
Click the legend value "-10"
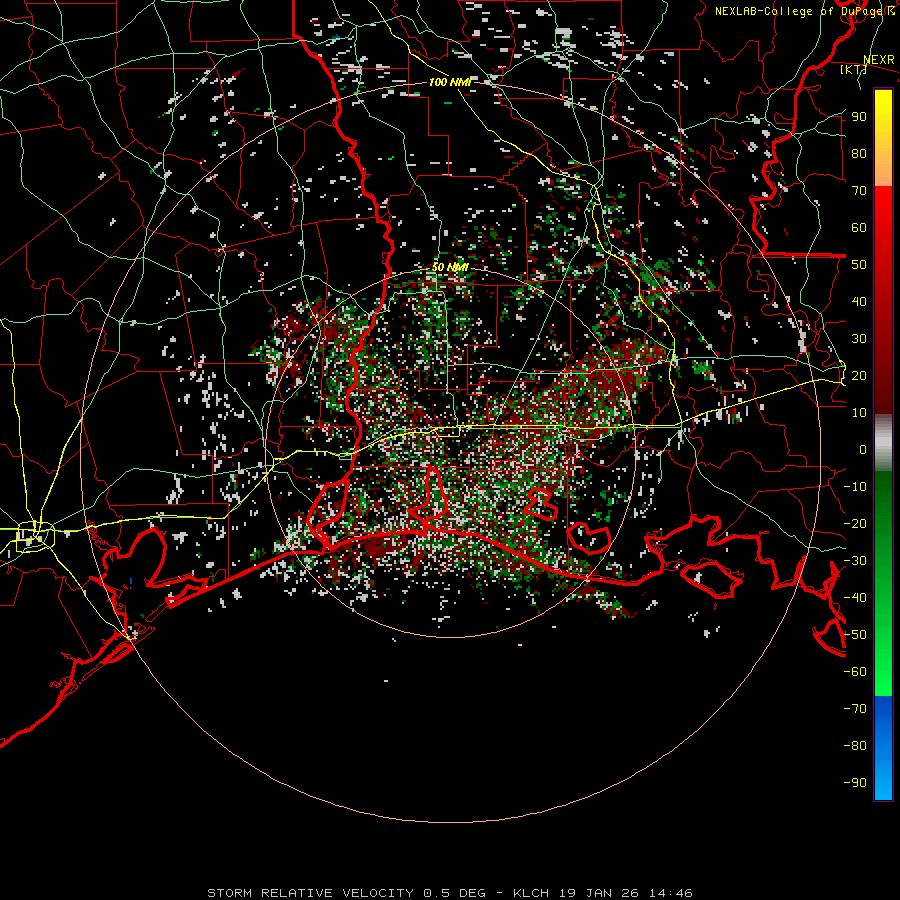point(855,487)
